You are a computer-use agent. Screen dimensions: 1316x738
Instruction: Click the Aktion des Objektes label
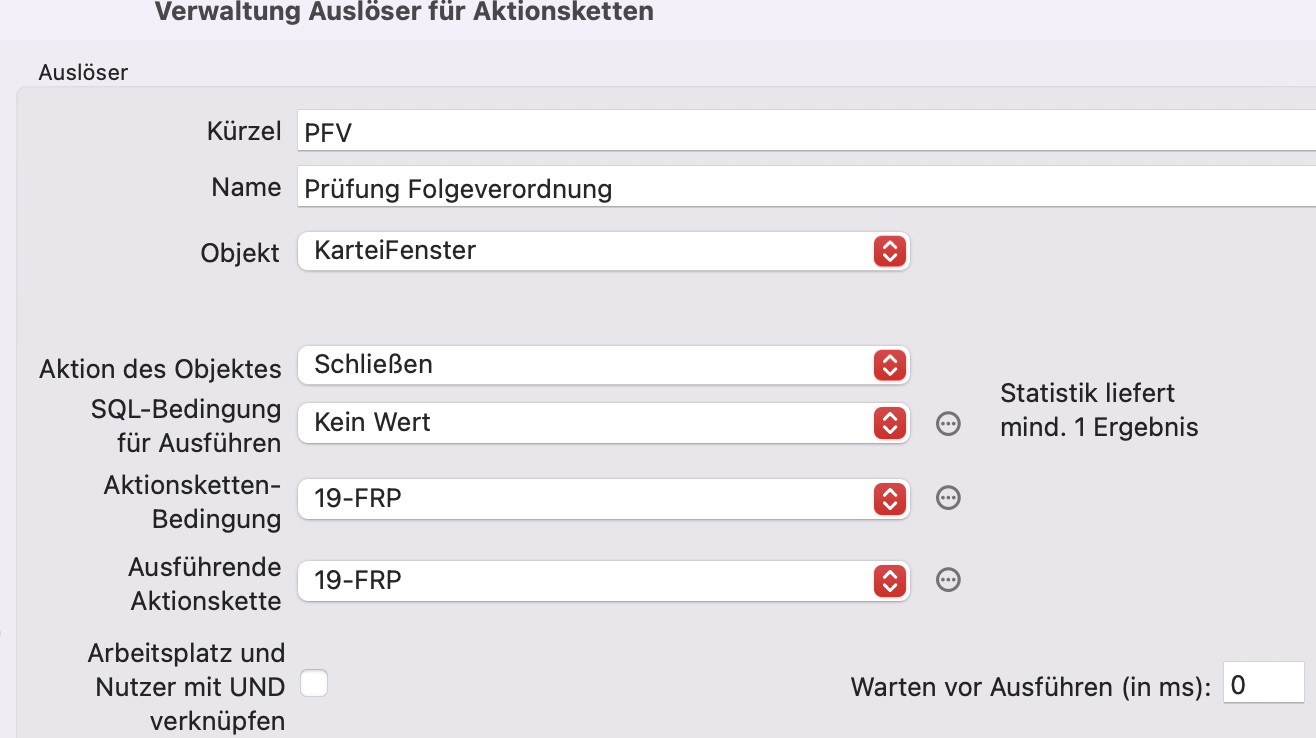point(161,369)
